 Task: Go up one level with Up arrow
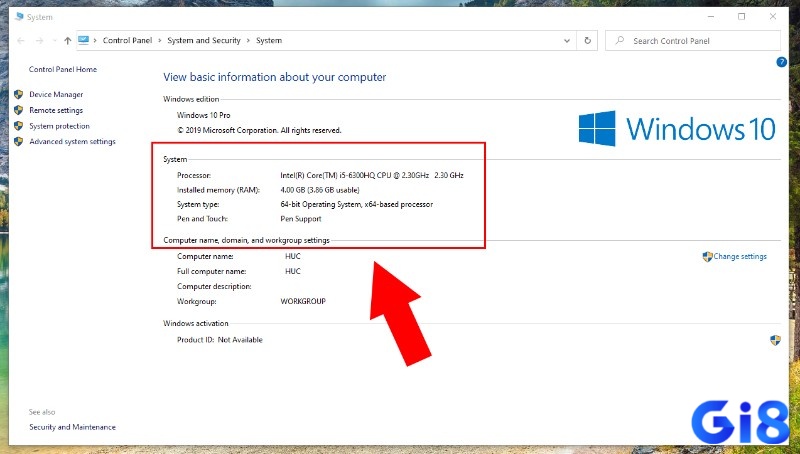click(67, 40)
